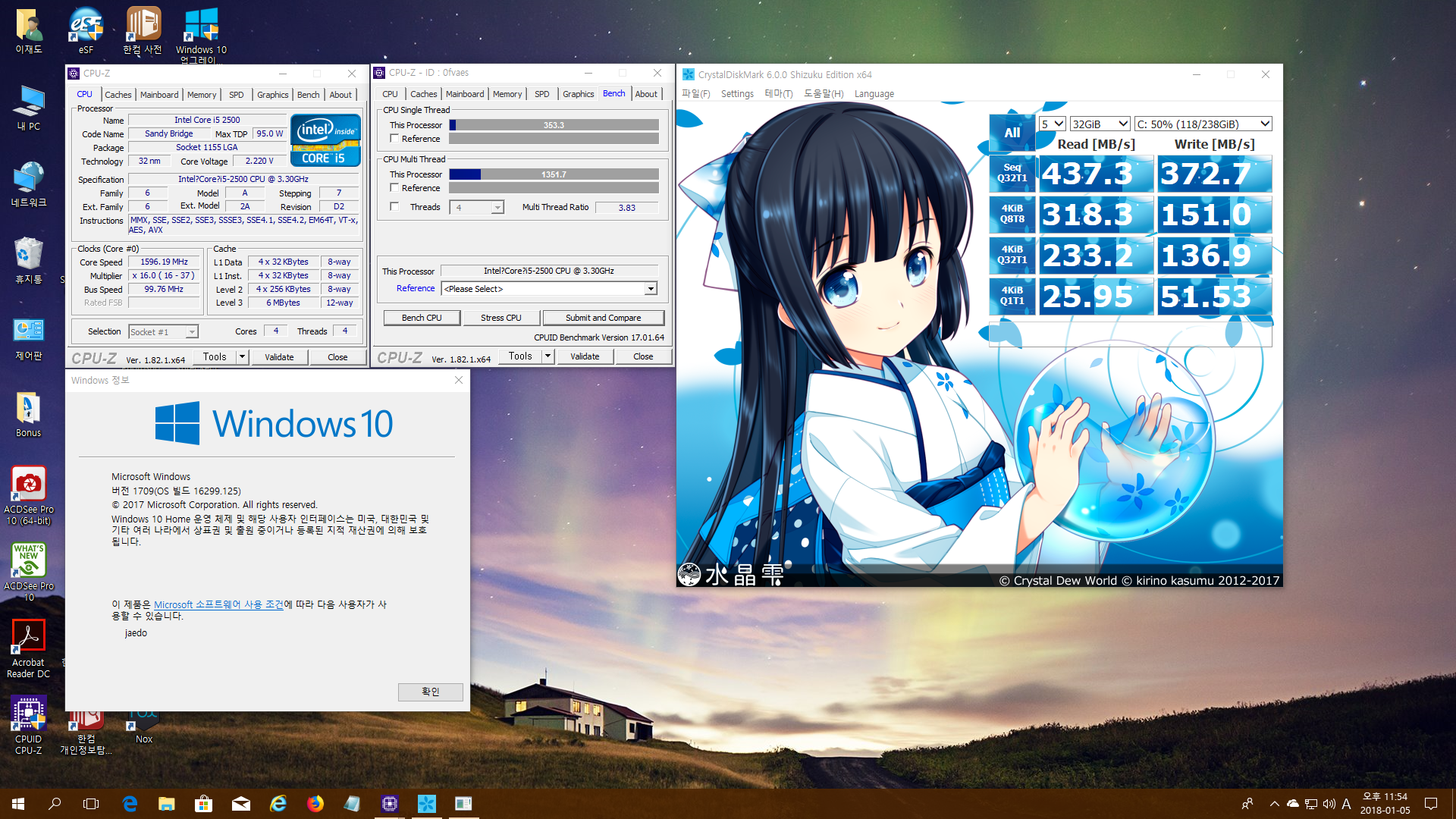Click Submit and Compare button

coord(603,318)
